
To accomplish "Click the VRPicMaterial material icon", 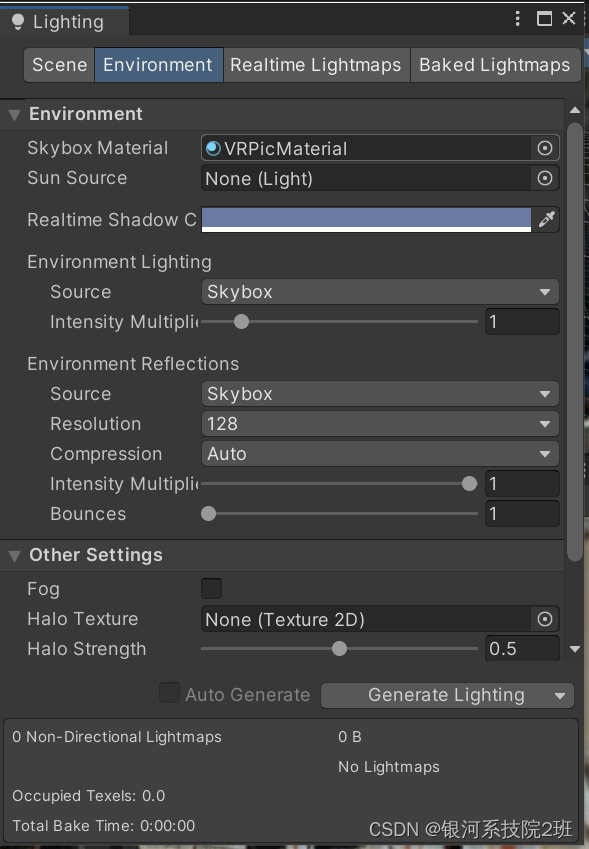I will [213, 148].
